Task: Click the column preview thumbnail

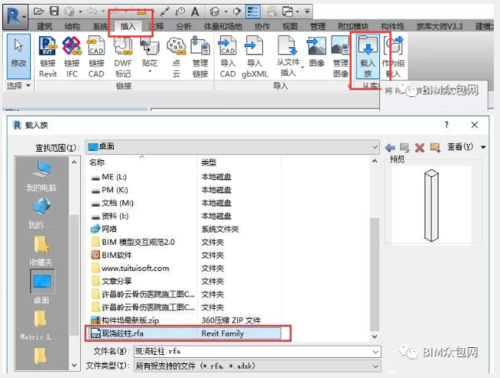Action: (x=431, y=205)
